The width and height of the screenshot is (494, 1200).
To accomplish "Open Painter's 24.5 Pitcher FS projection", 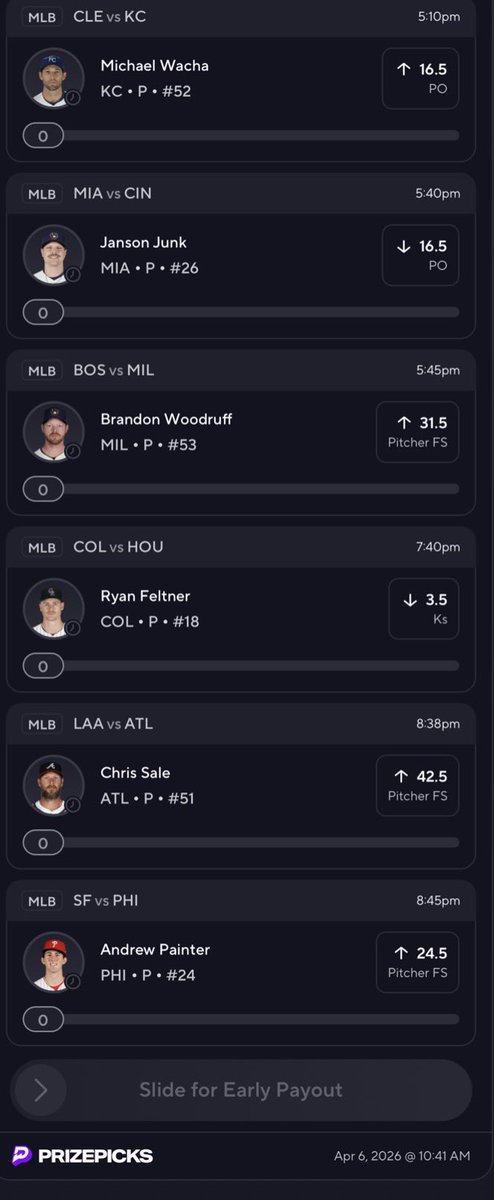I will click(418, 962).
